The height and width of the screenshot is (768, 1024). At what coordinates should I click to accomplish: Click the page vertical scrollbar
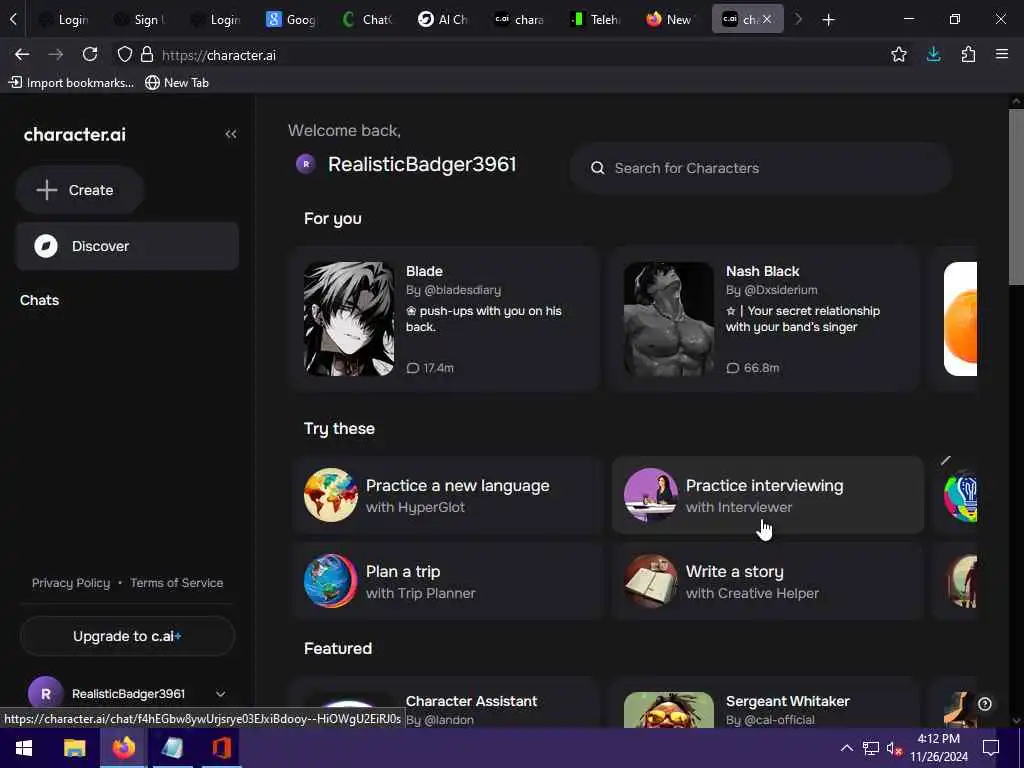(1016, 196)
